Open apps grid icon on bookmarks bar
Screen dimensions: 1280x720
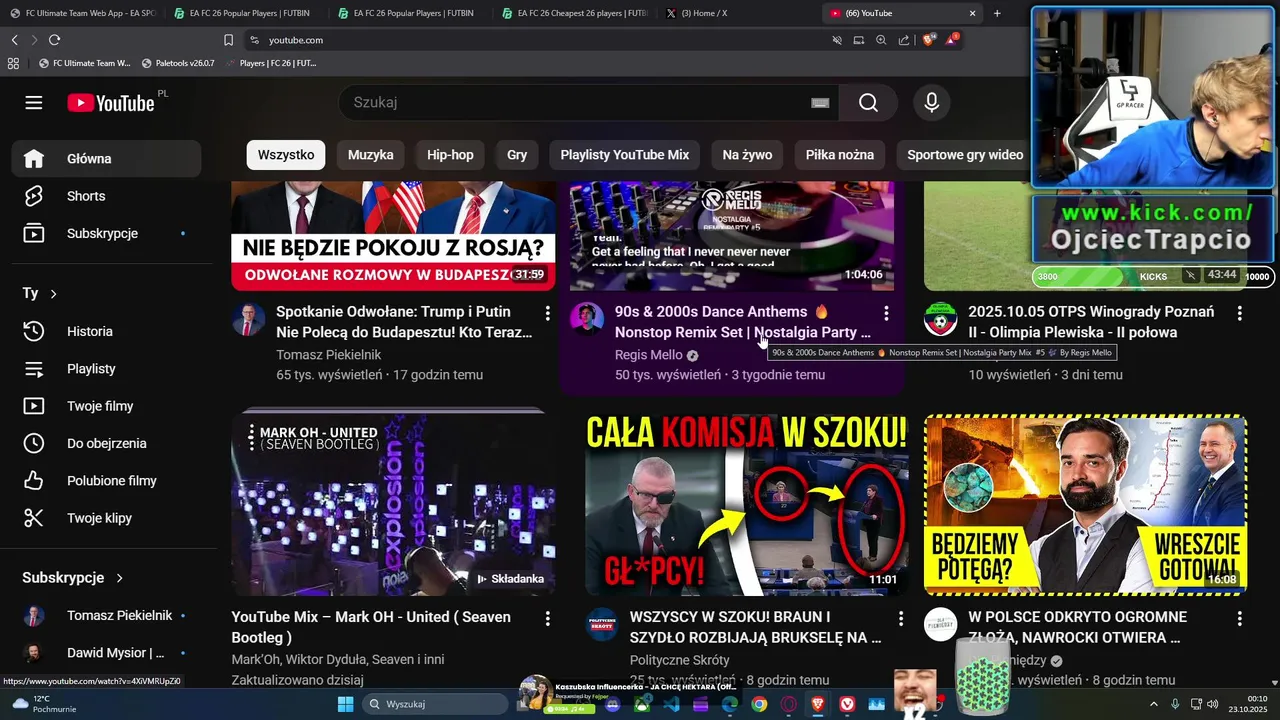point(13,63)
